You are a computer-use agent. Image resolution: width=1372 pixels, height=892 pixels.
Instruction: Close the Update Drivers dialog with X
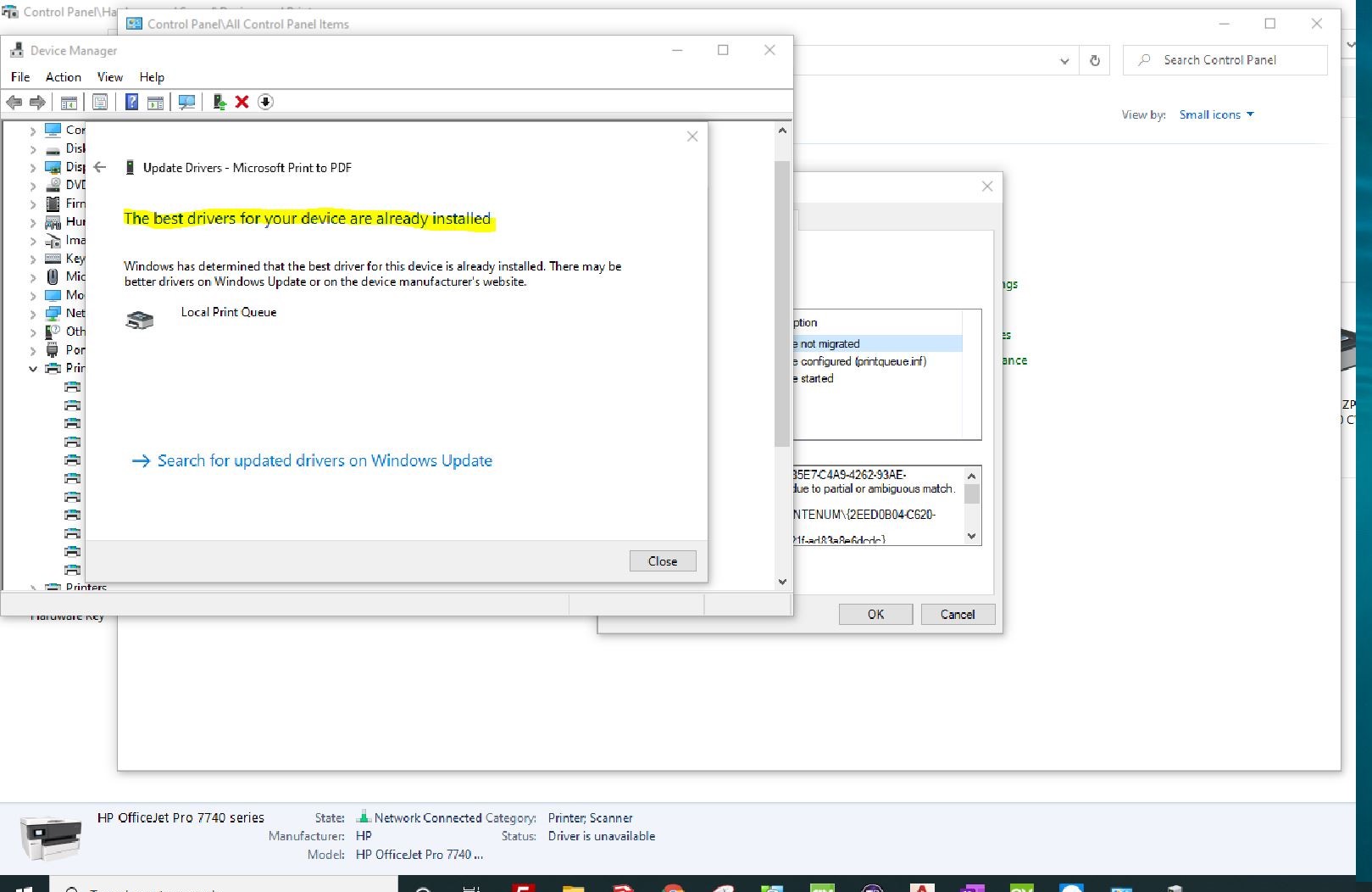coord(692,137)
